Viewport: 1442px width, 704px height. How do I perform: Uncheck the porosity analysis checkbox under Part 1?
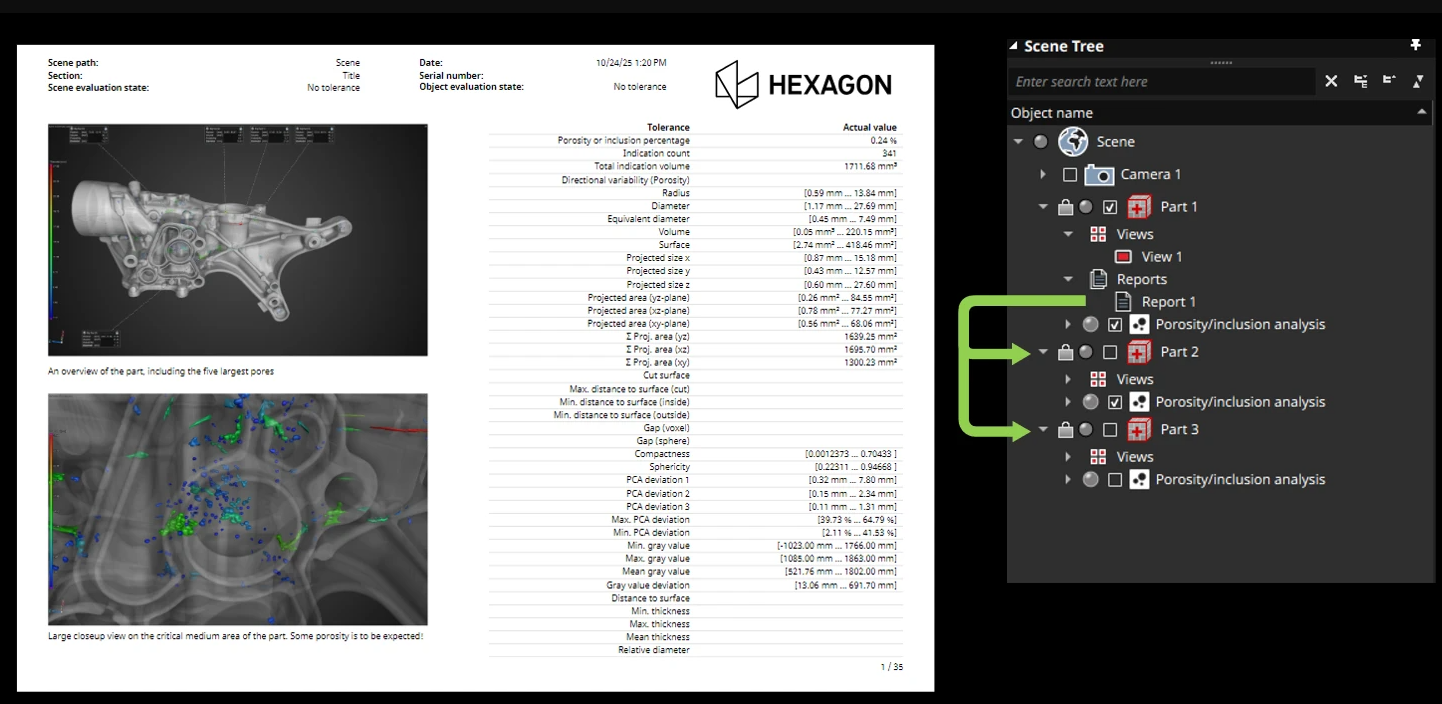point(1115,324)
